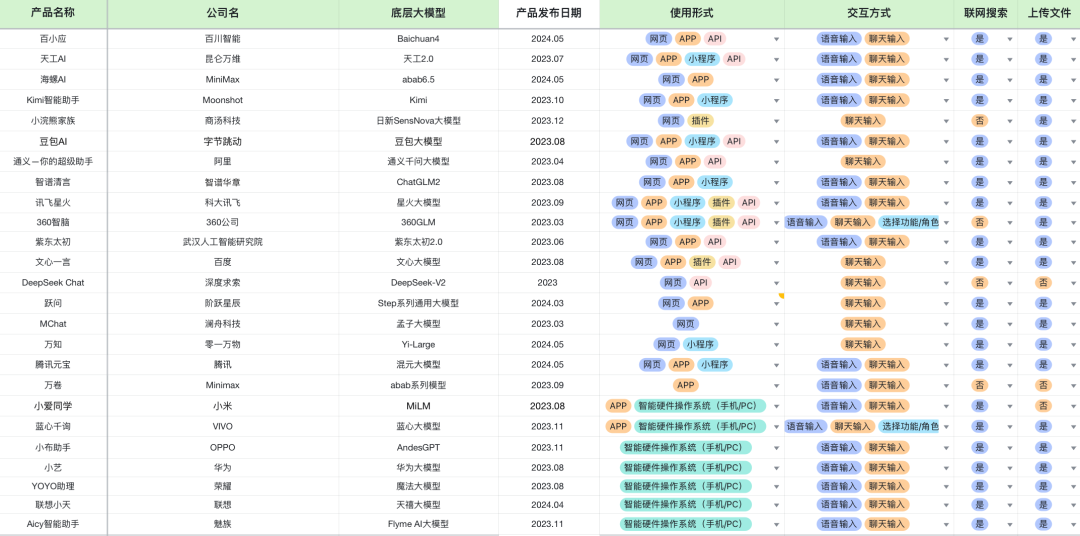The height and width of the screenshot is (536, 1080).
Task: Expand 交互方式 dropdown arrow in Aicy智能助手 row
Action: click(946, 524)
